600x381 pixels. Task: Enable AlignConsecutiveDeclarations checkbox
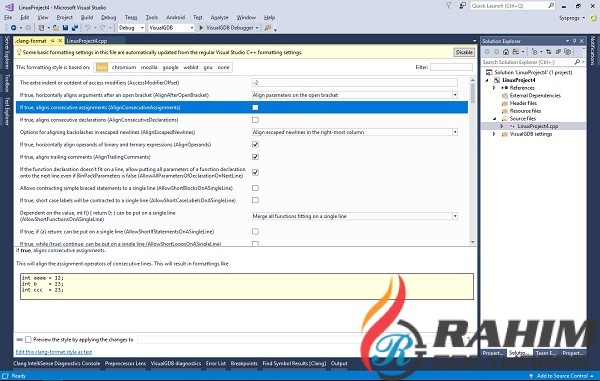pyautogui.click(x=255, y=120)
